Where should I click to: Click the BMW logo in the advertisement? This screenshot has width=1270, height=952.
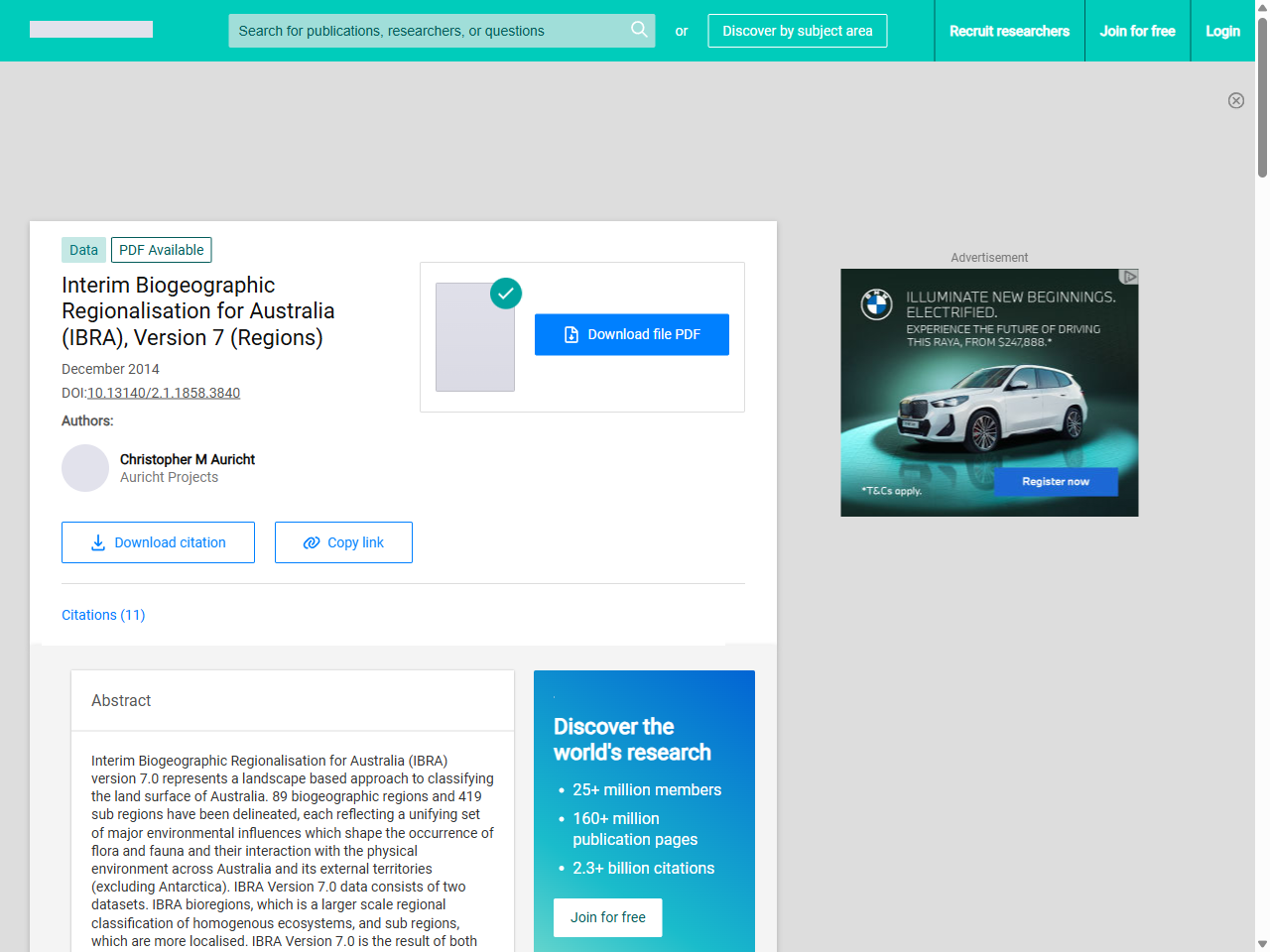tap(877, 305)
